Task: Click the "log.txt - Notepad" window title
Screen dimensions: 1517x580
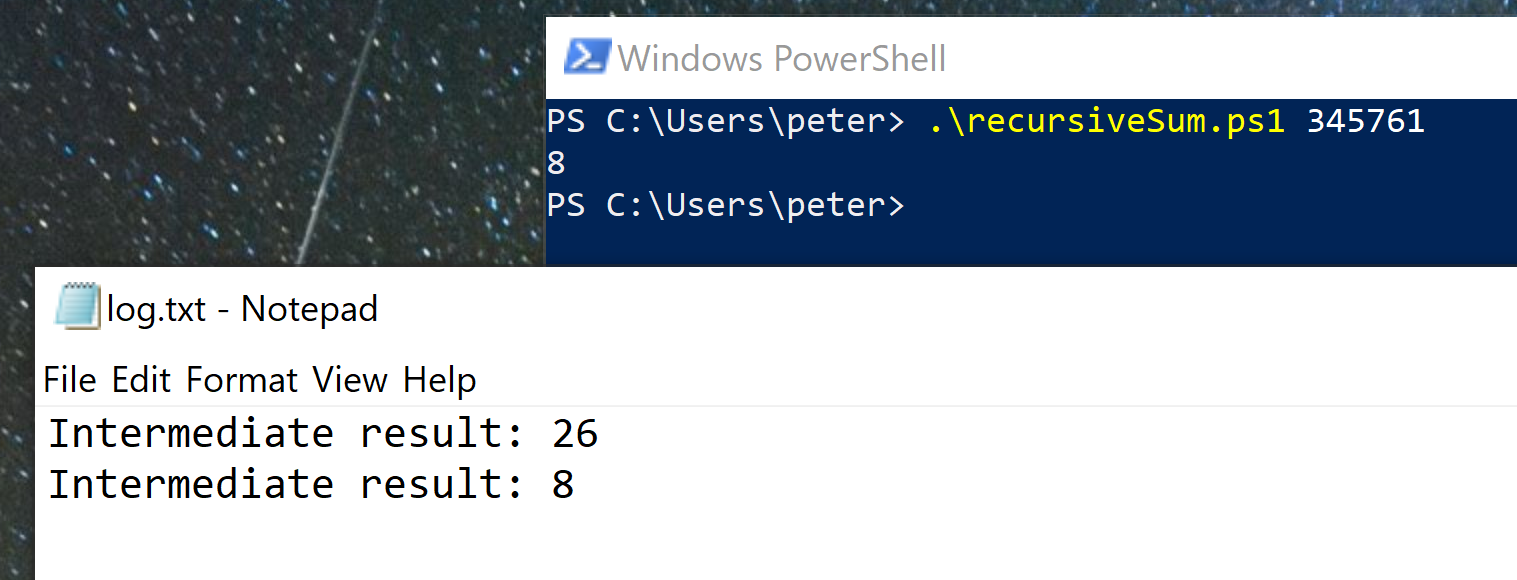Action: [242, 308]
